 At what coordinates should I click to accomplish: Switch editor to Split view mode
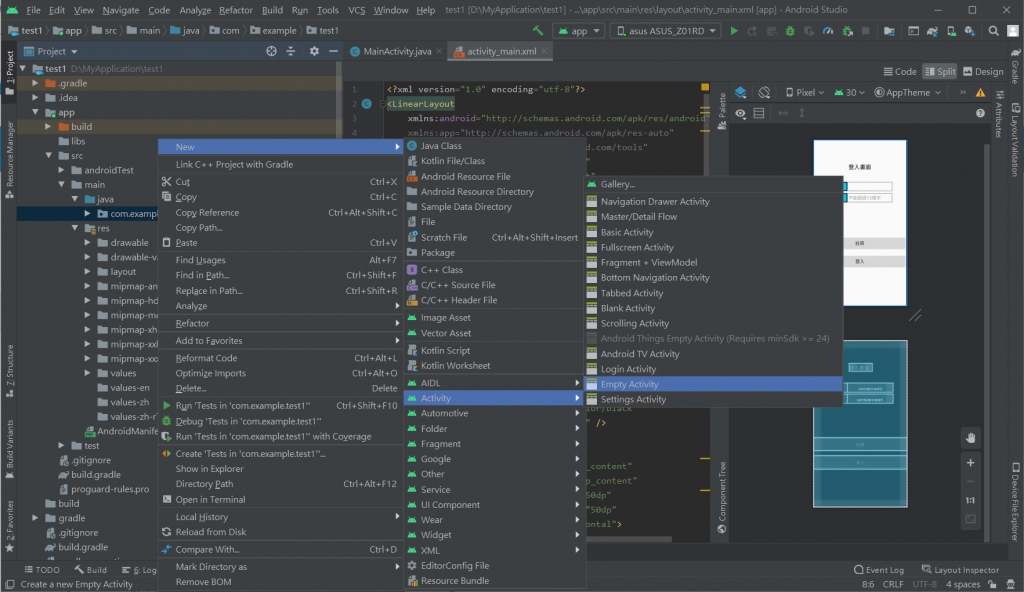click(x=939, y=71)
